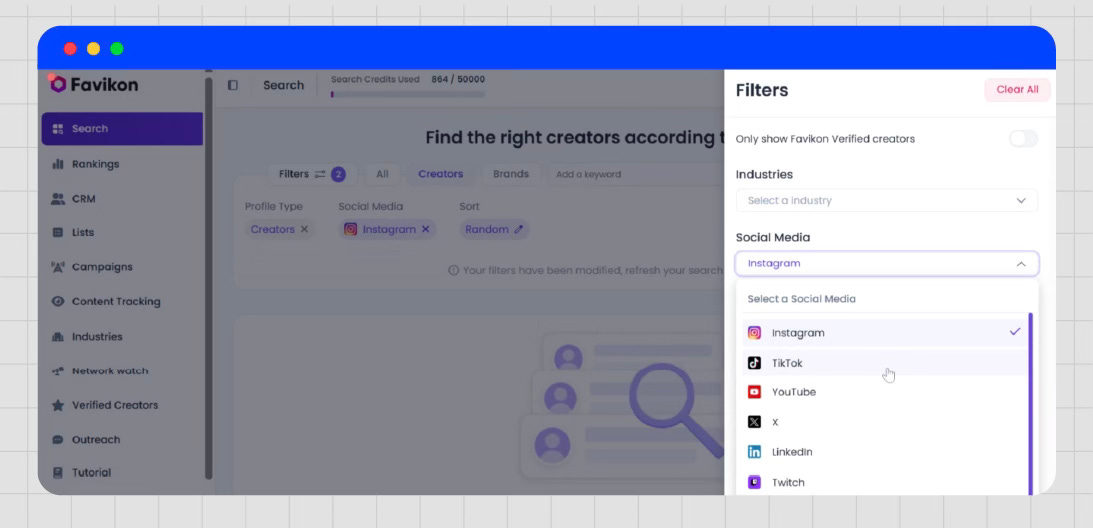Screen dimensions: 1093x528
Task: Open Rankings in the sidebar
Action: tap(122, 164)
